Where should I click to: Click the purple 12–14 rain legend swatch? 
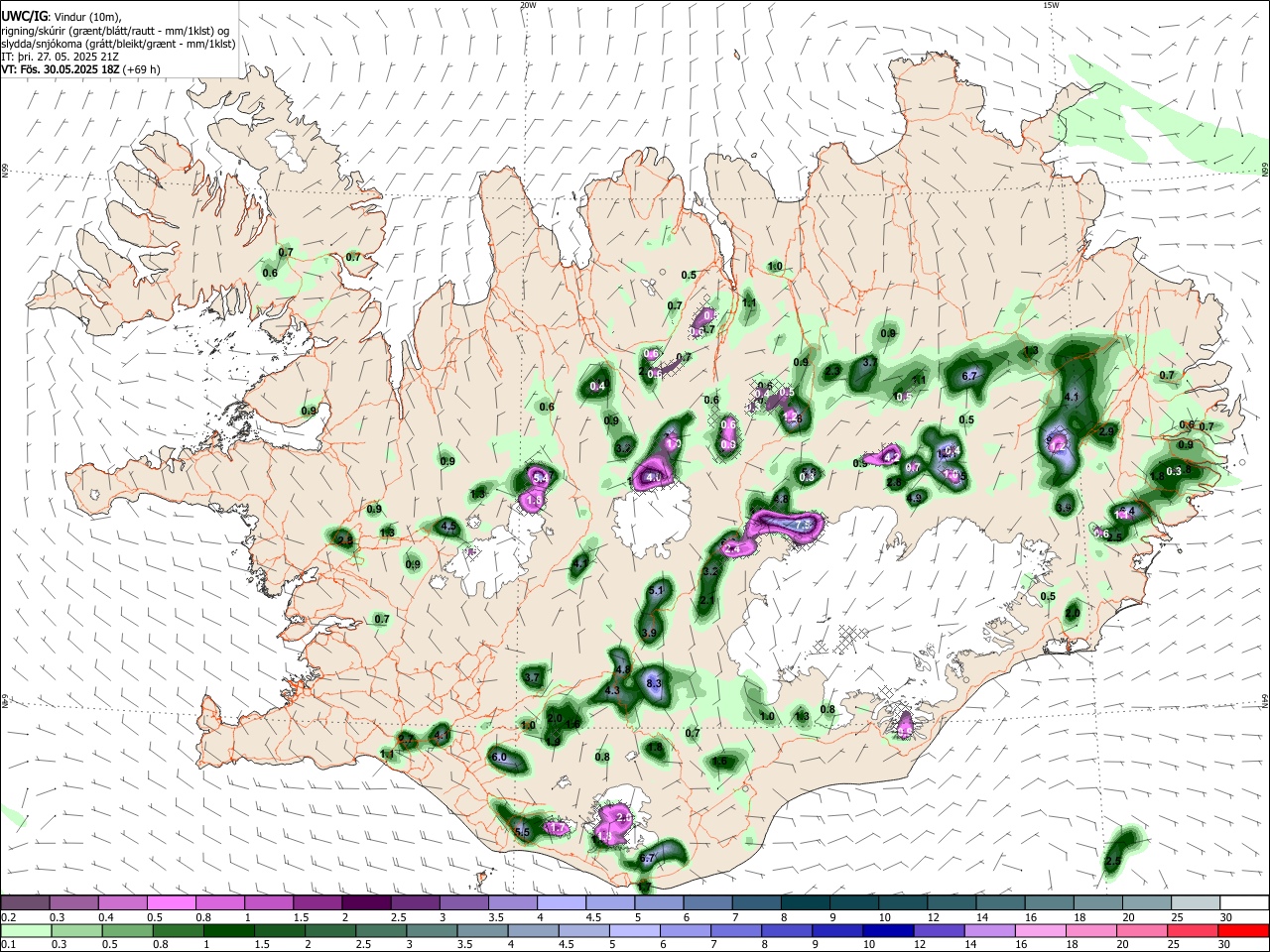(x=939, y=930)
